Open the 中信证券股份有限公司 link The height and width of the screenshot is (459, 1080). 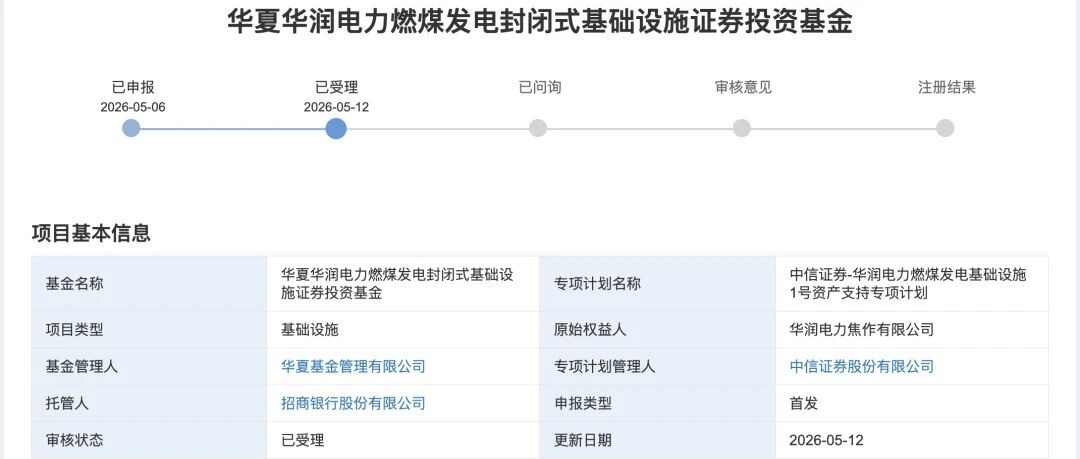(862, 367)
